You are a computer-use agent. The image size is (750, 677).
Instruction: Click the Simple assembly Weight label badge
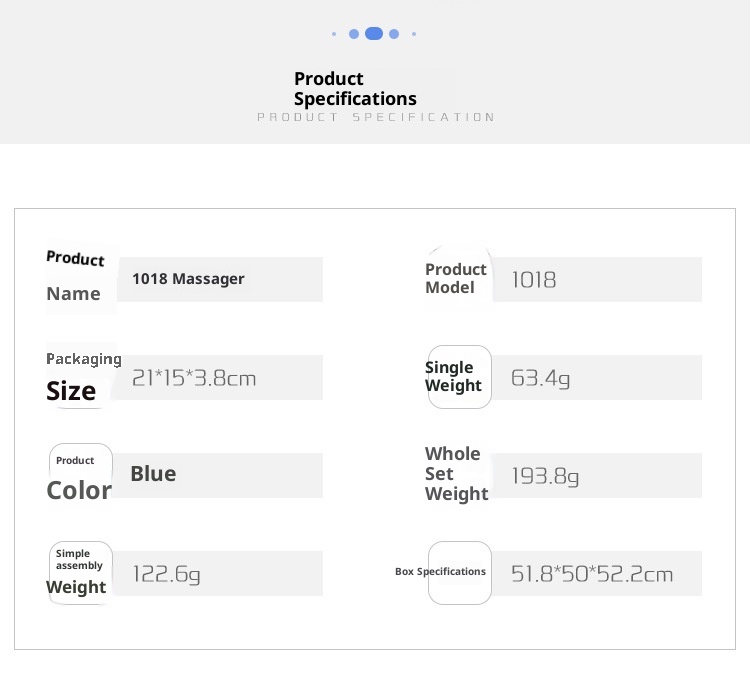pyautogui.click(x=80, y=573)
